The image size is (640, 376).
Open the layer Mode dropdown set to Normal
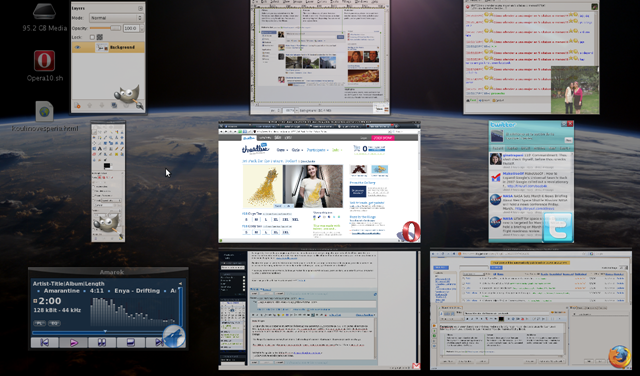(x=116, y=18)
